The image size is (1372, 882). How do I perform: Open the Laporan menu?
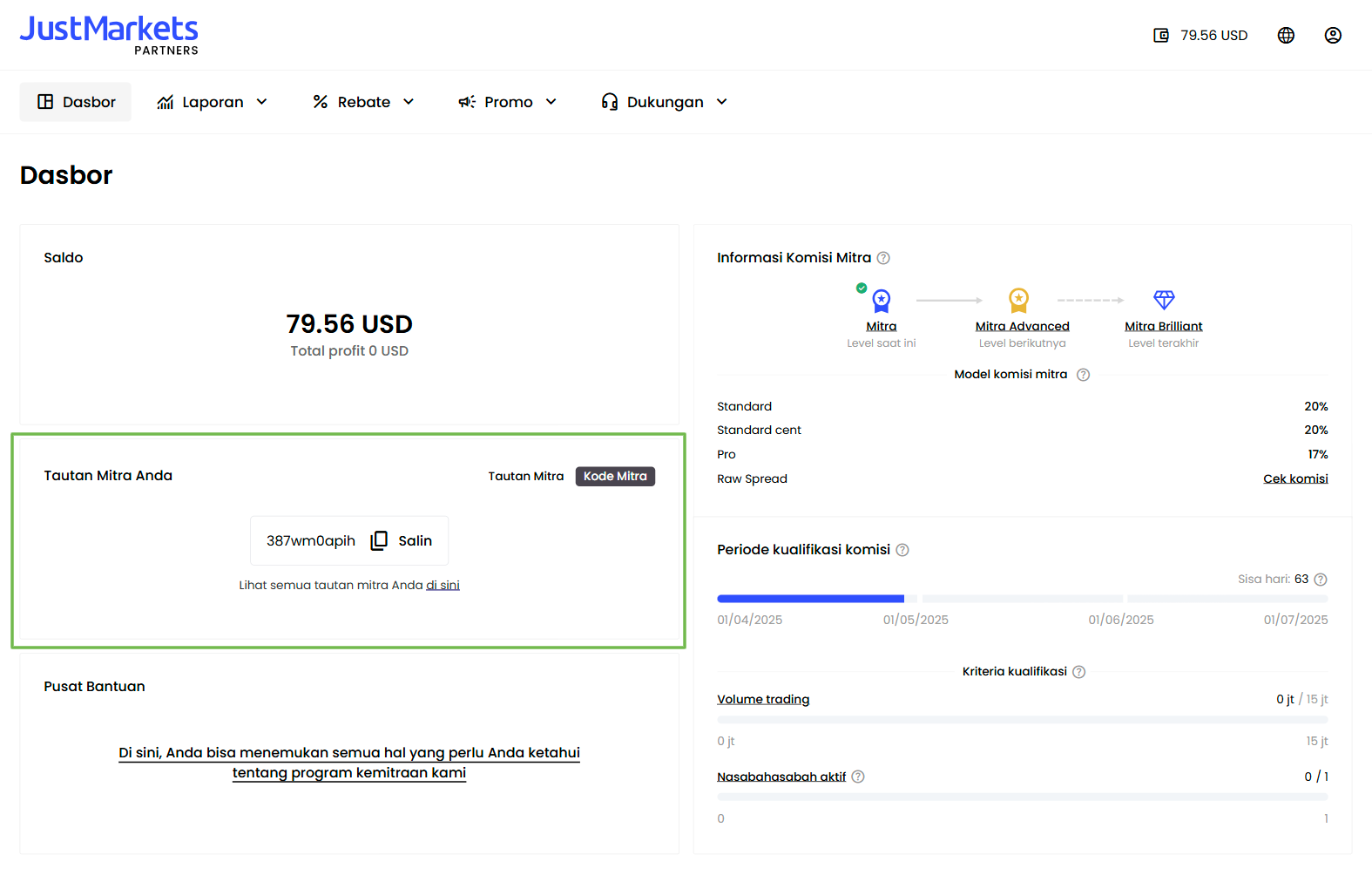(212, 102)
